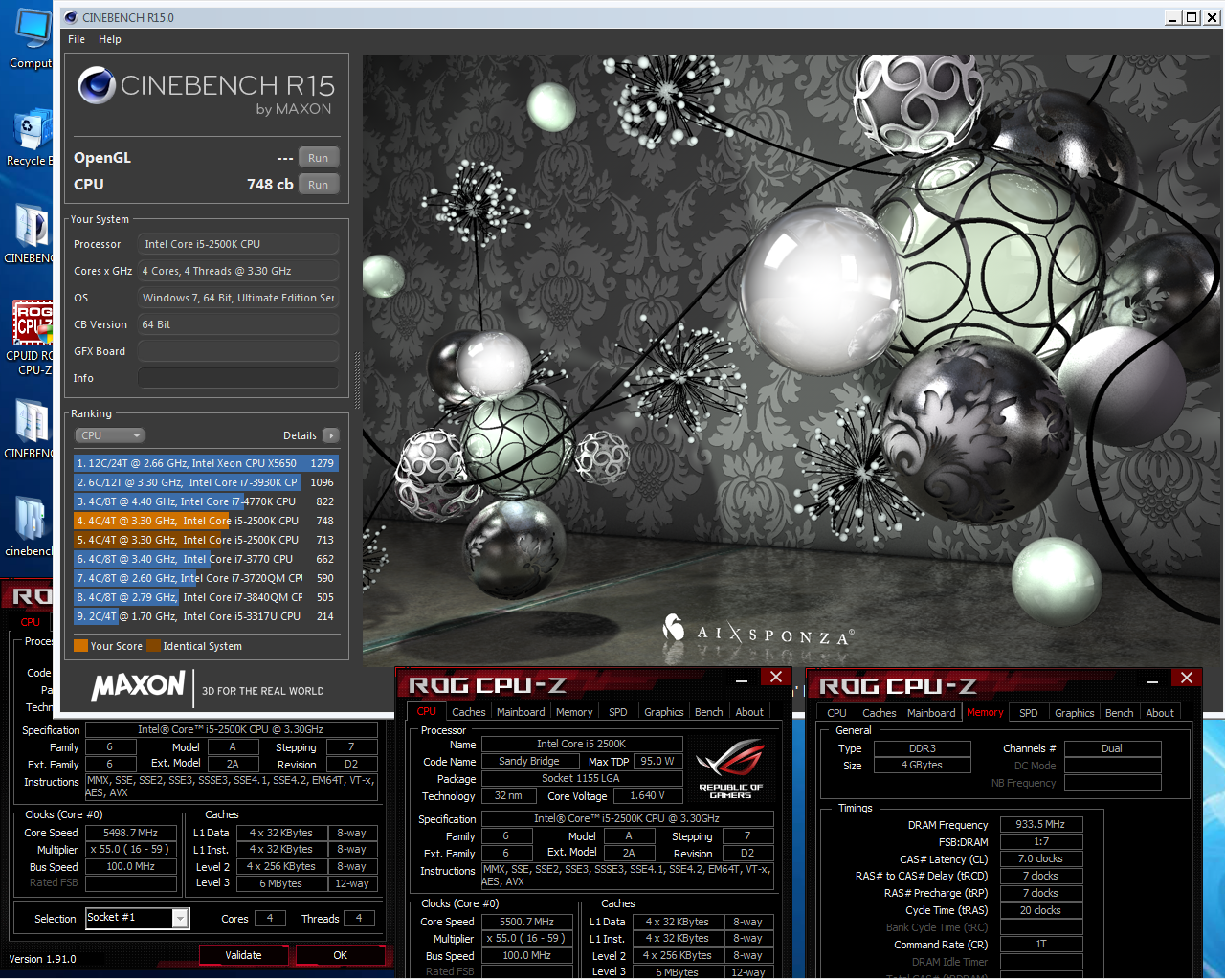The width and height of the screenshot is (1225, 980).
Task: Switch to Mainboard tab in middle CPU-Z window
Action: click(521, 712)
